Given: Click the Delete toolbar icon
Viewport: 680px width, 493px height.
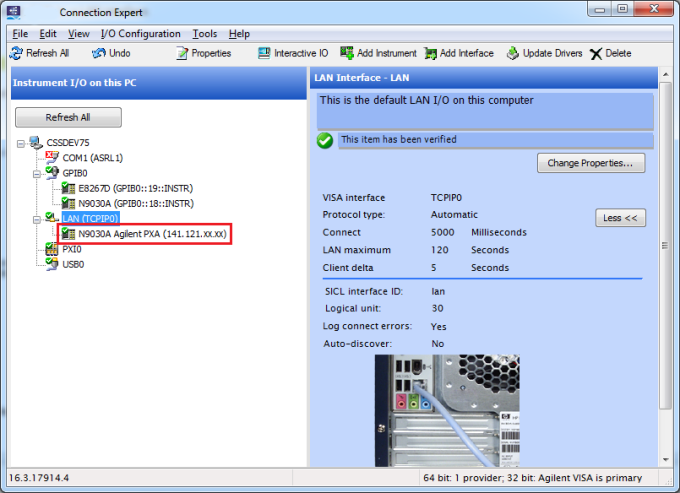Looking at the screenshot, I should tap(610, 53).
